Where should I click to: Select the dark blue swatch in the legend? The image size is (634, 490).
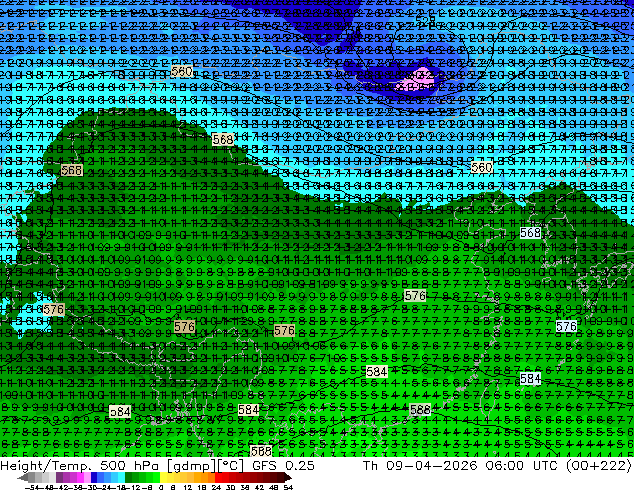94,477
